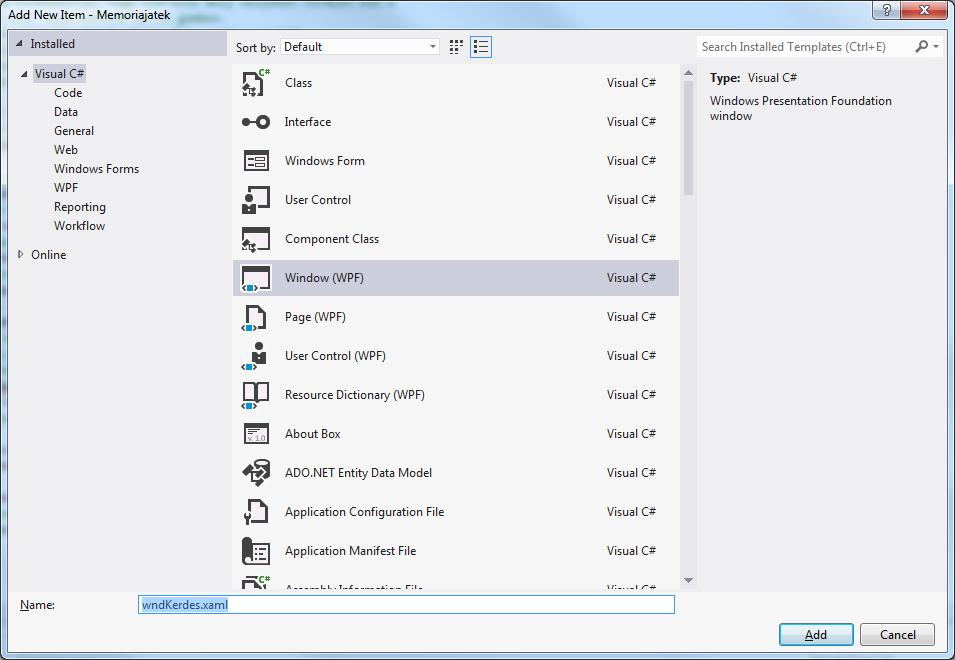The image size is (955, 660).
Task: Select the WPF category
Action: [66, 188]
